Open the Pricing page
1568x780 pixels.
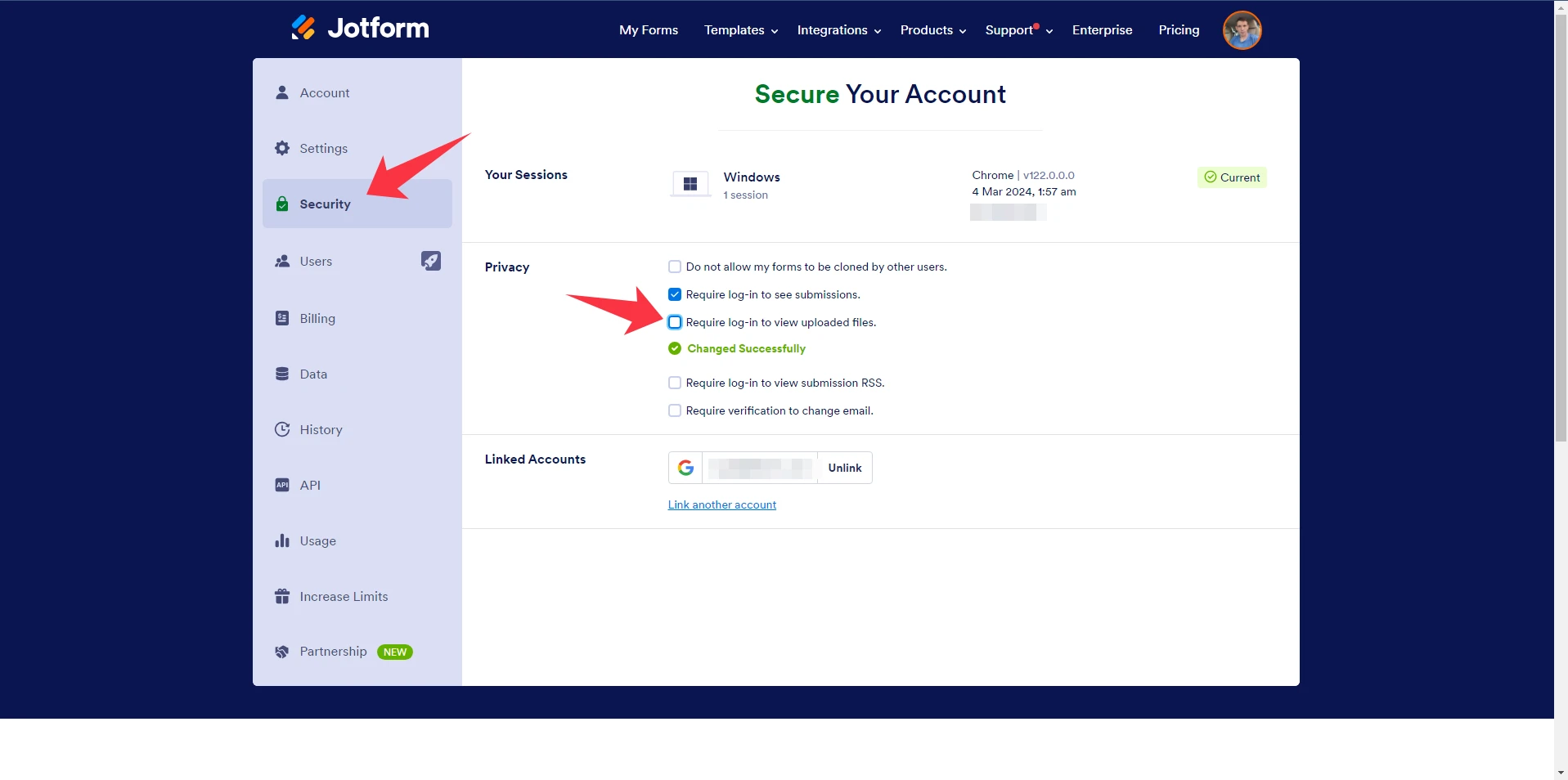[1178, 30]
